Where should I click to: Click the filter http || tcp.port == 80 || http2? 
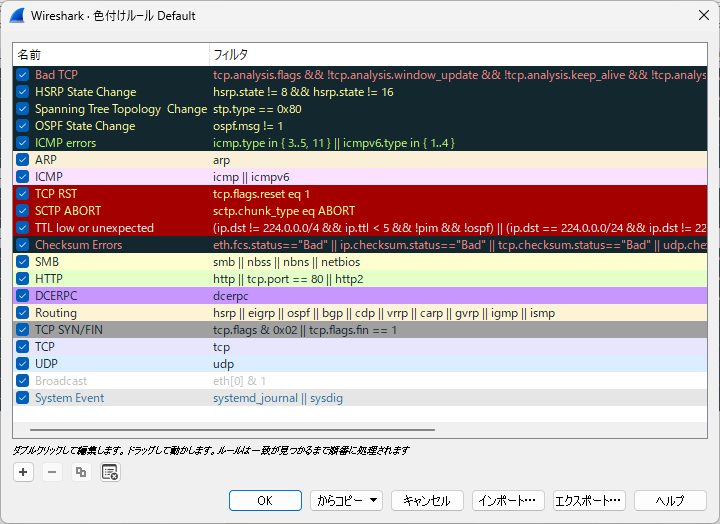(288, 279)
